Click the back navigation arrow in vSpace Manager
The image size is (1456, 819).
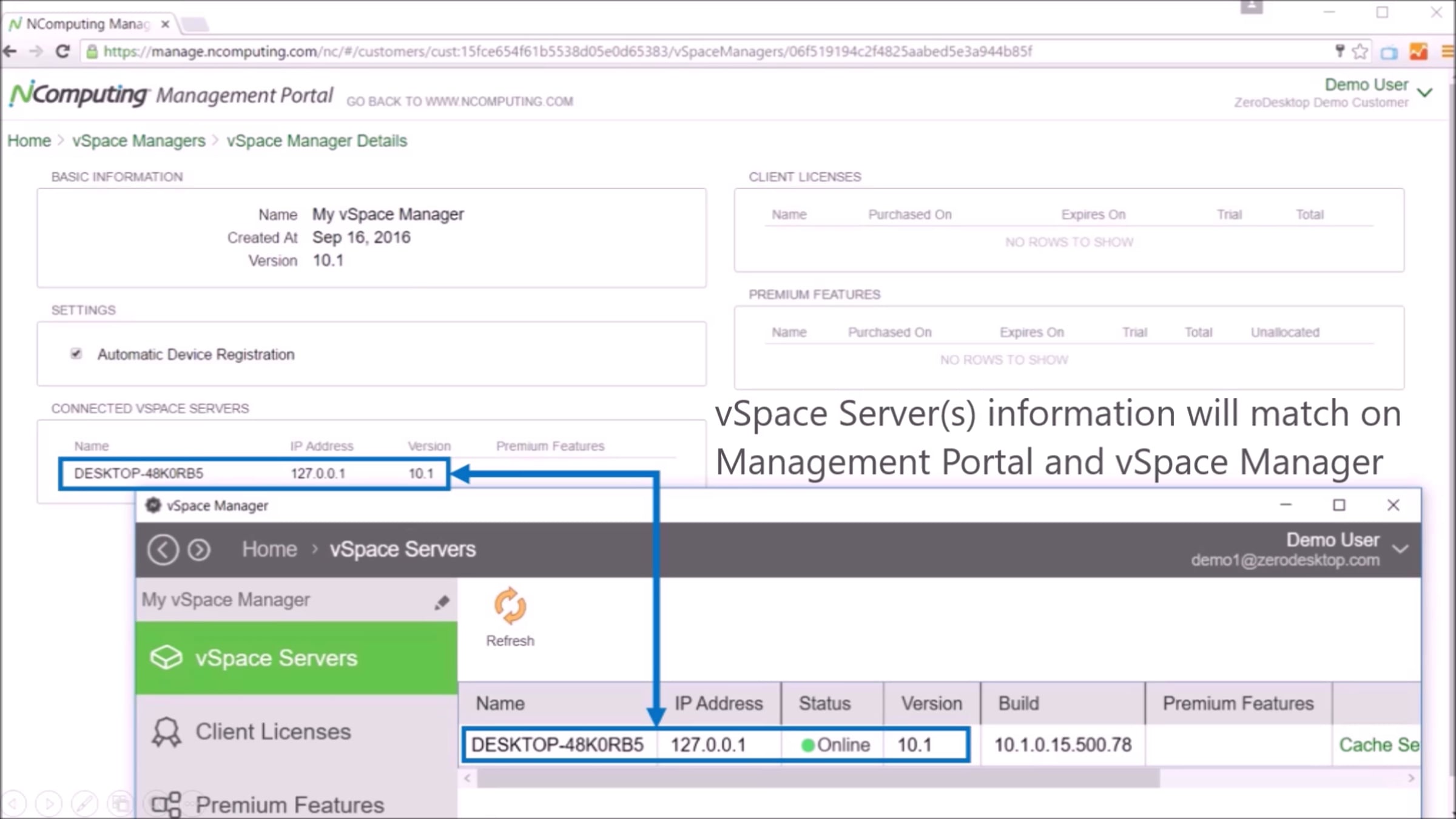point(163,549)
